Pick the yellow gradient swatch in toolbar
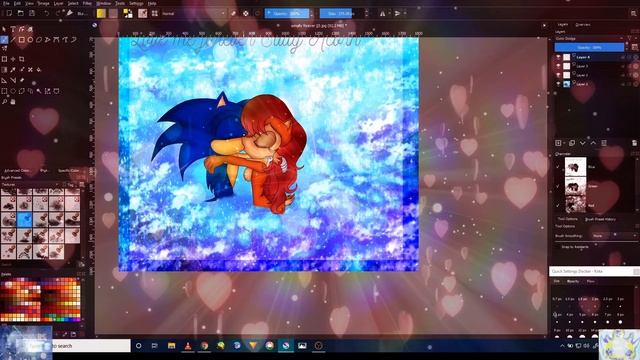 [x=101, y=13]
